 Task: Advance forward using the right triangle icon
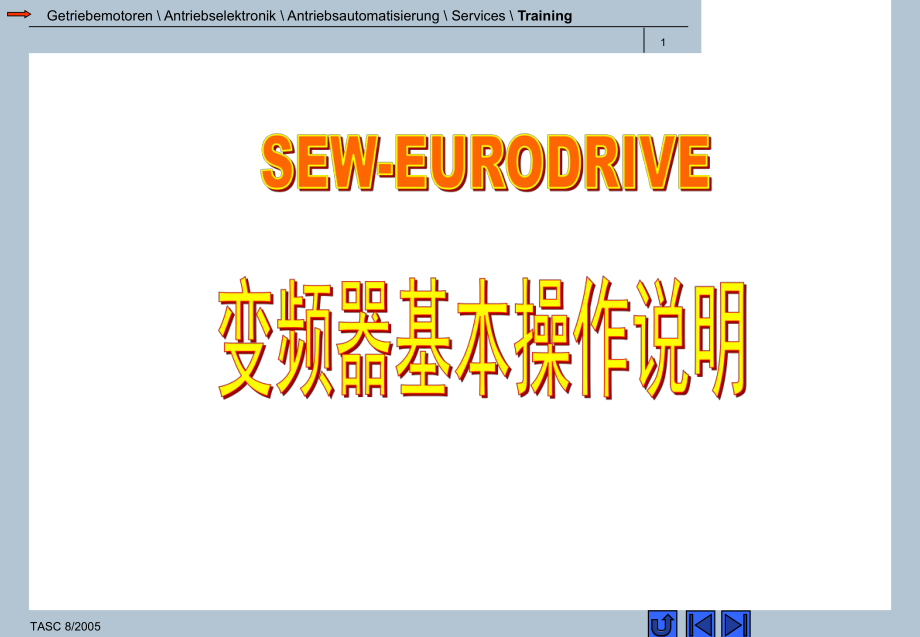point(737,623)
